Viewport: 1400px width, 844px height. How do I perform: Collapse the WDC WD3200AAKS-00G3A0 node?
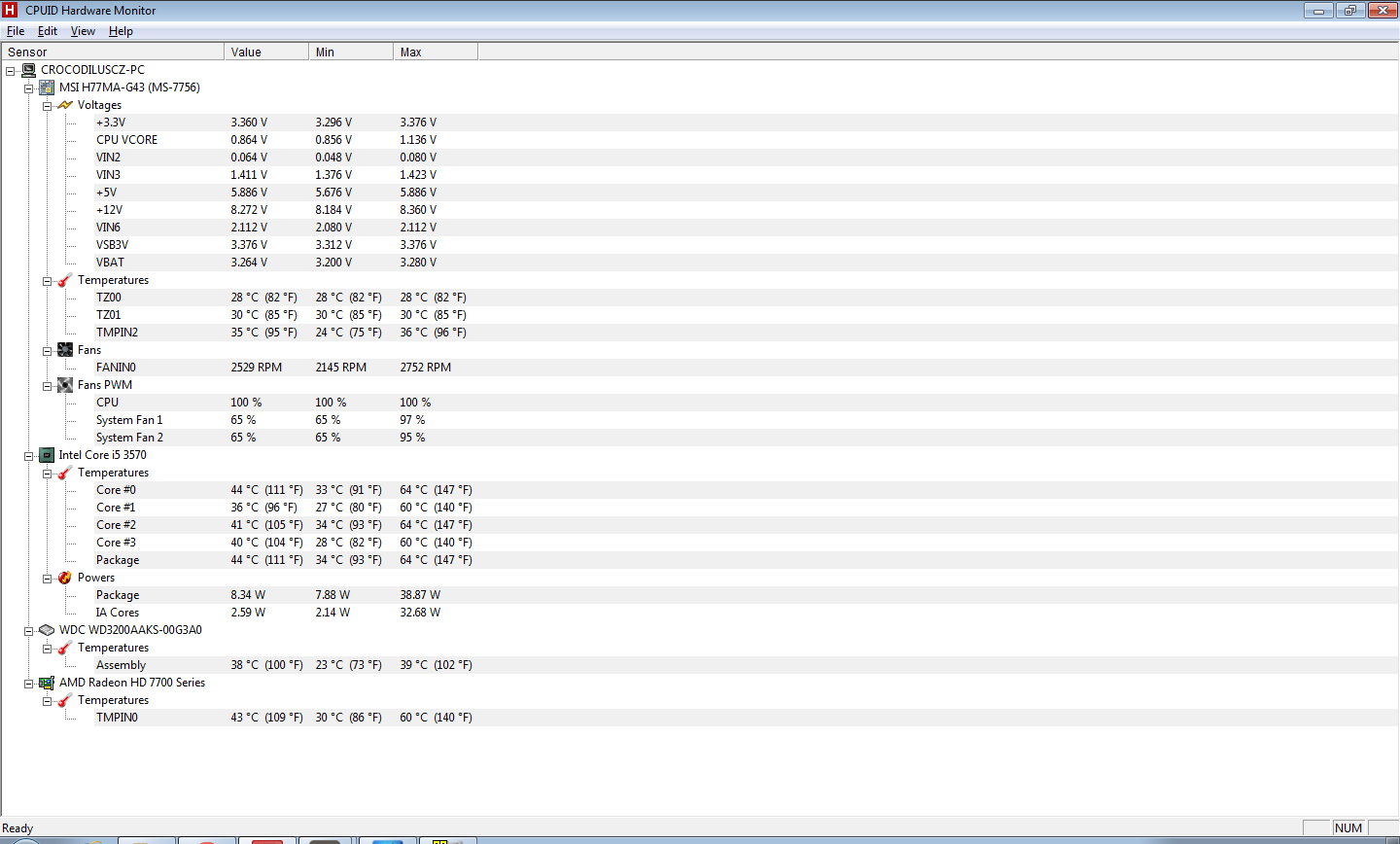pyautogui.click(x=28, y=631)
